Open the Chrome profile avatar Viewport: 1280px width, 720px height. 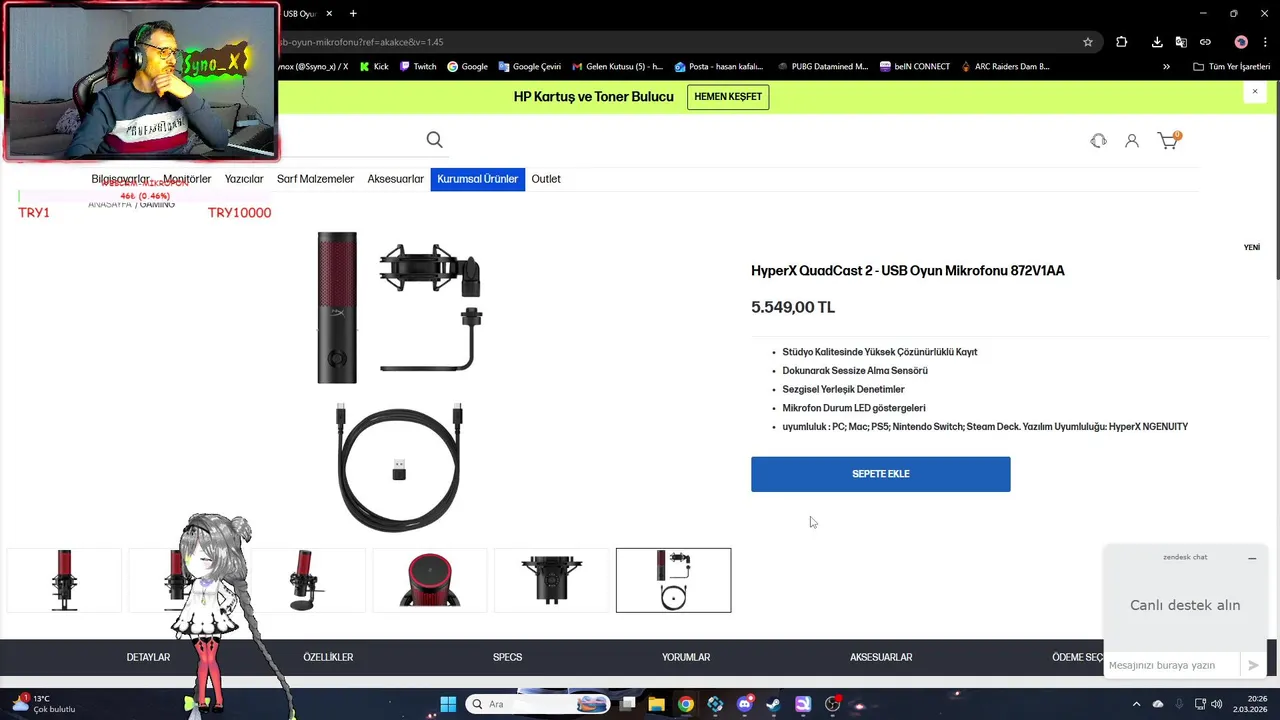point(1241,42)
